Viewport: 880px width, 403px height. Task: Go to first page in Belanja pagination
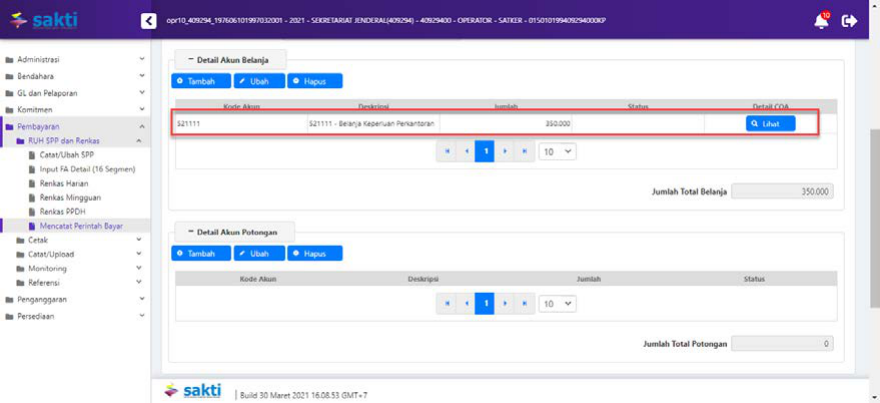(x=447, y=152)
